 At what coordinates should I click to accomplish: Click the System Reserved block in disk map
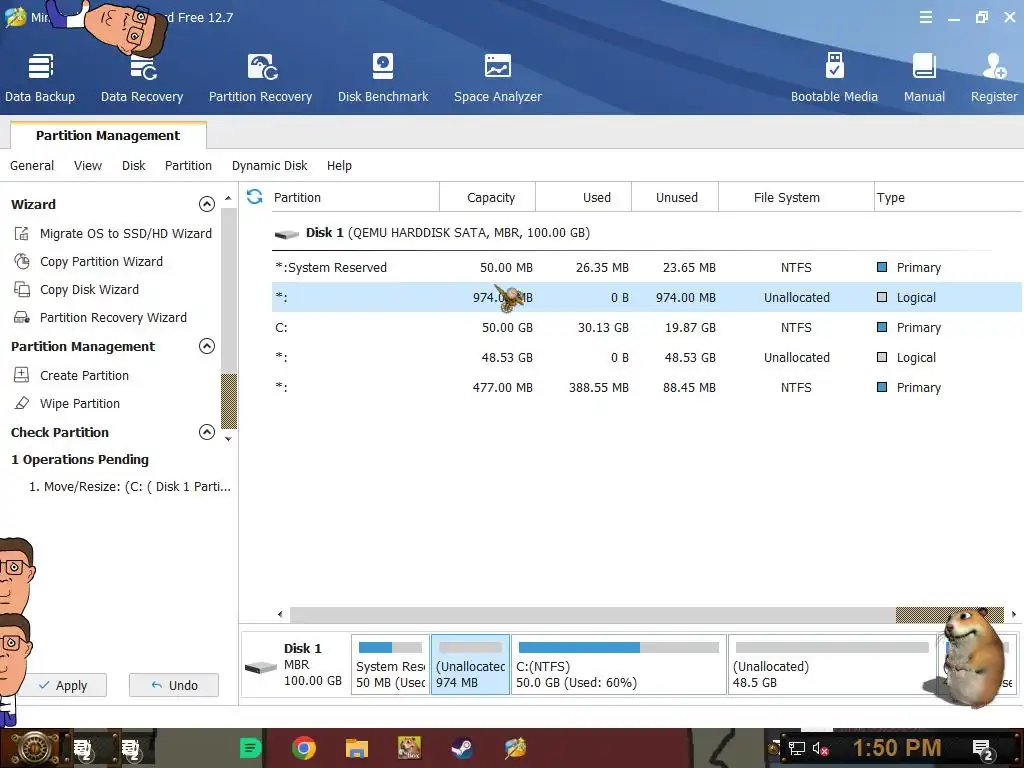click(x=391, y=665)
